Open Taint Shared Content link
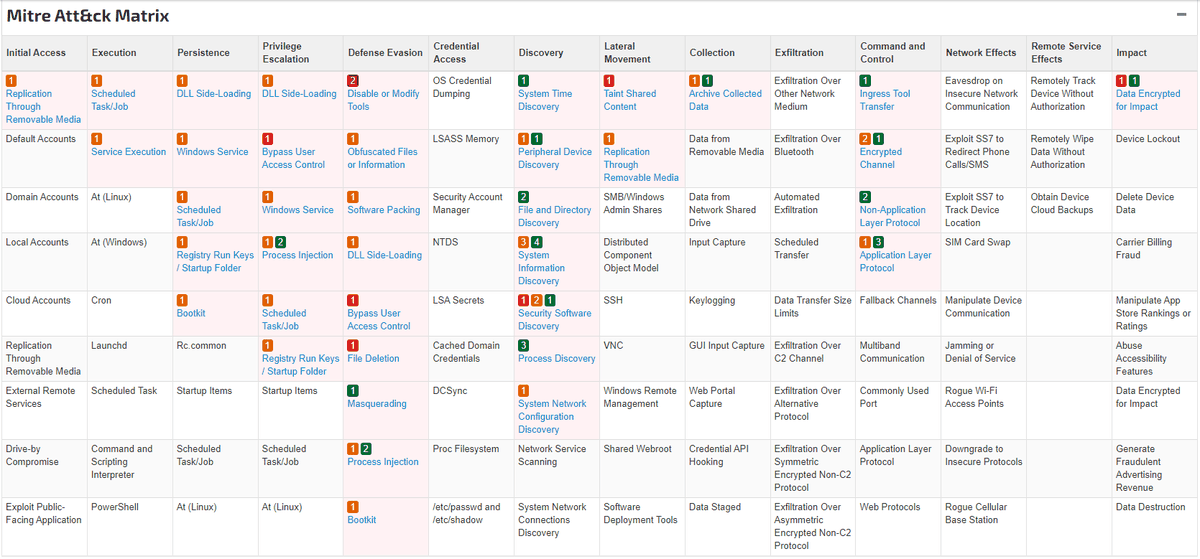This screenshot has height=559, width=1200. 630,100
